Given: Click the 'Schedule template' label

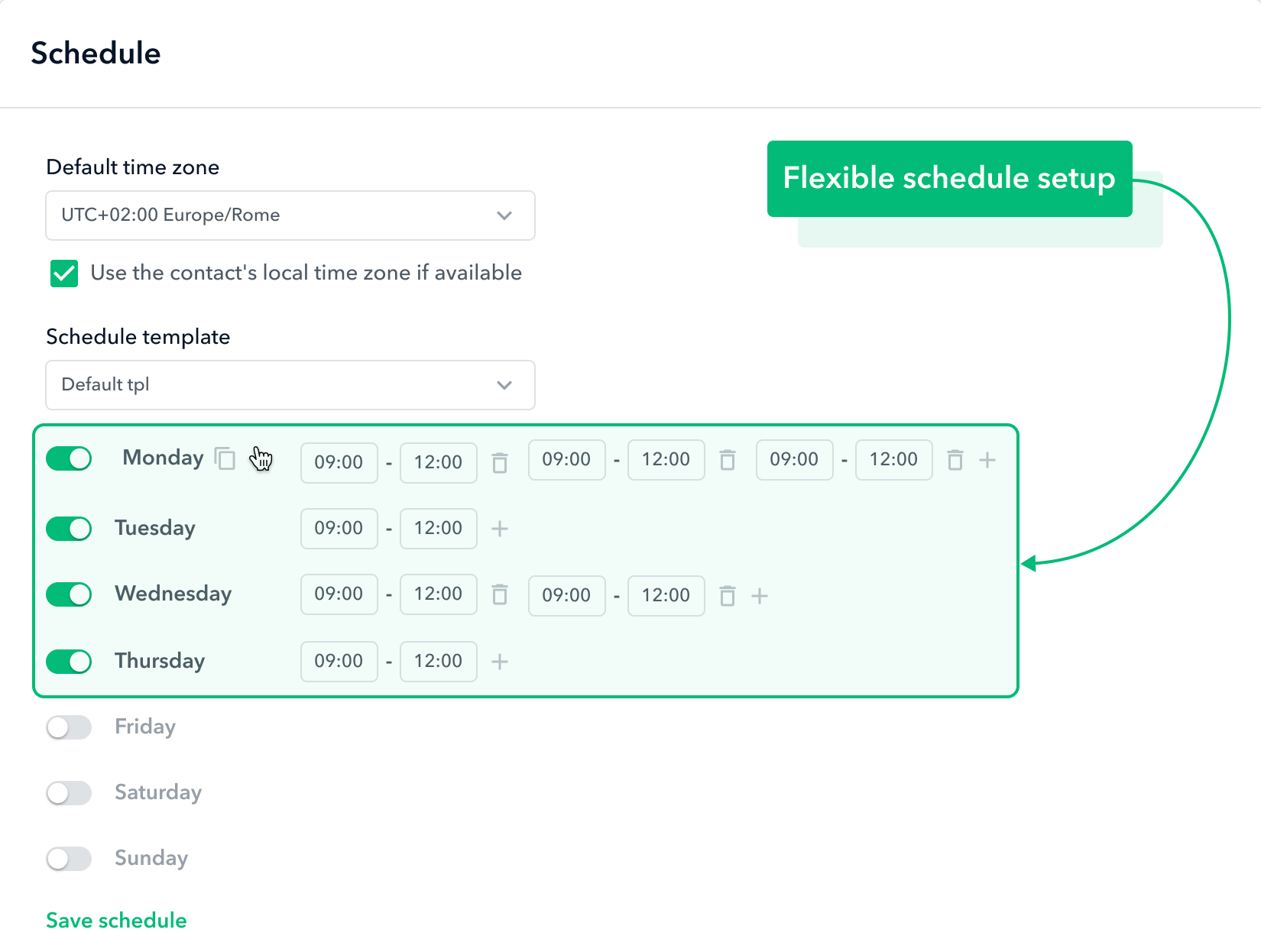Looking at the screenshot, I should (x=138, y=337).
